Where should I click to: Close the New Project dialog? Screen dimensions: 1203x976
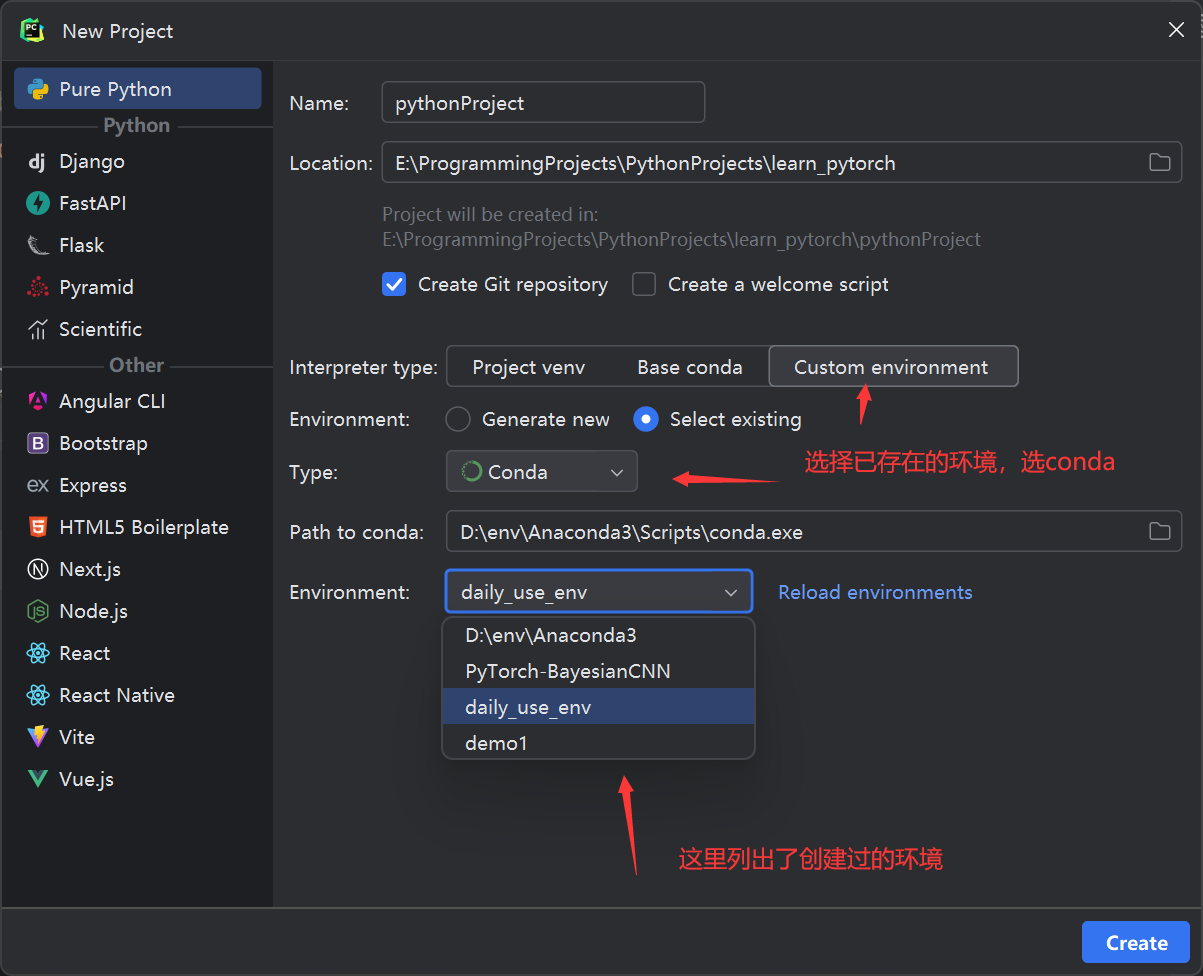point(1176,30)
